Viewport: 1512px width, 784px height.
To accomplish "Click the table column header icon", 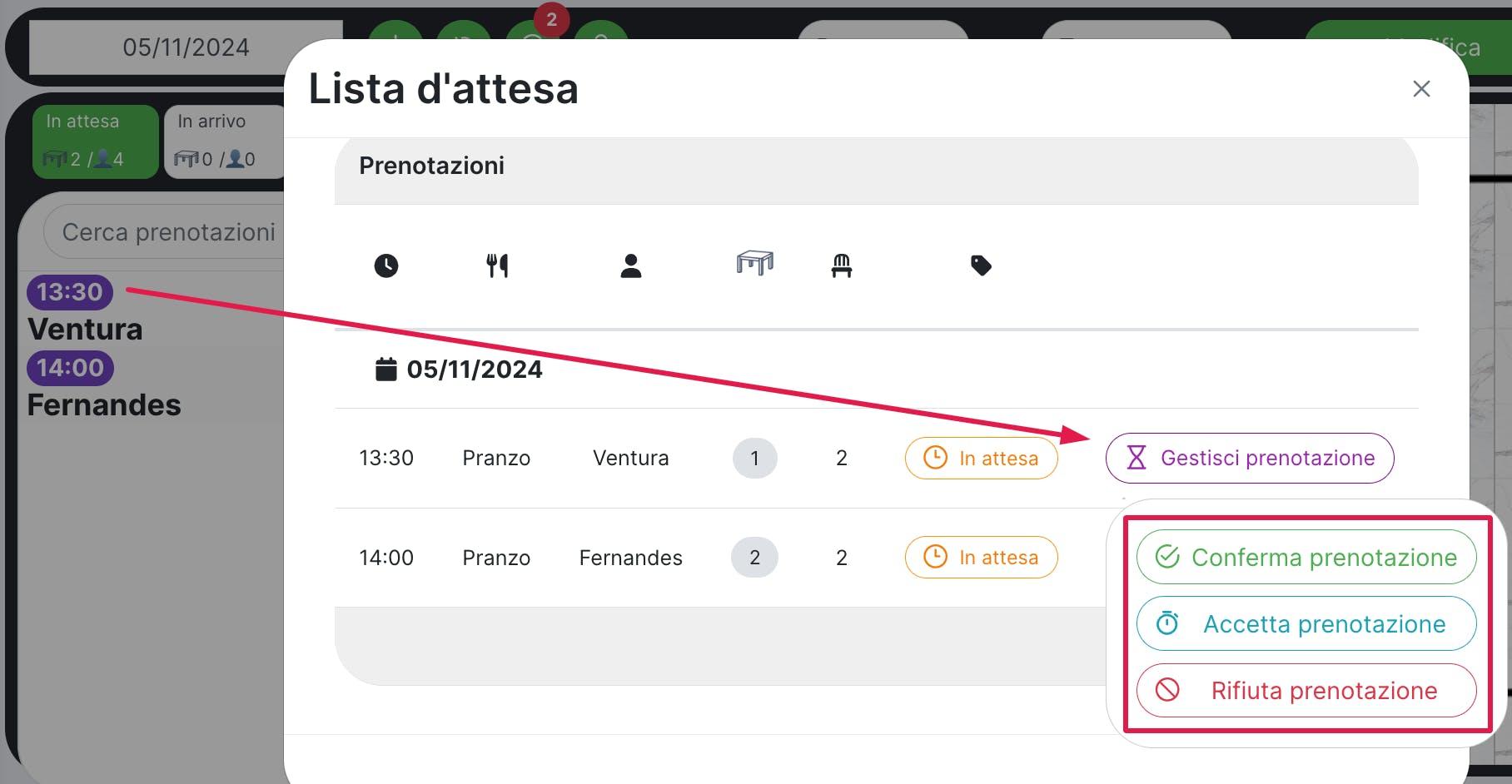I will click(x=754, y=263).
